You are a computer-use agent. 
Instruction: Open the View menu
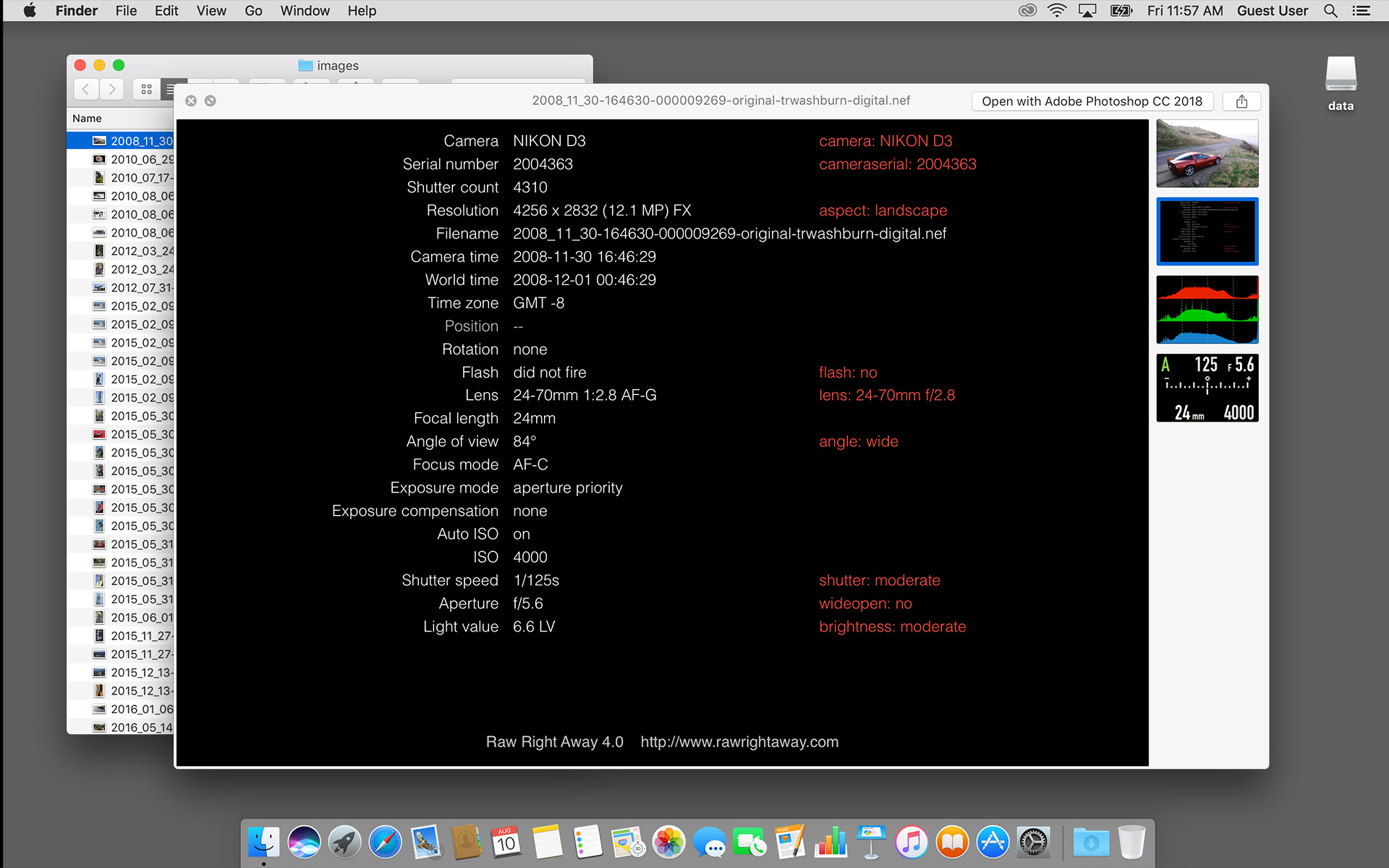pos(211,11)
